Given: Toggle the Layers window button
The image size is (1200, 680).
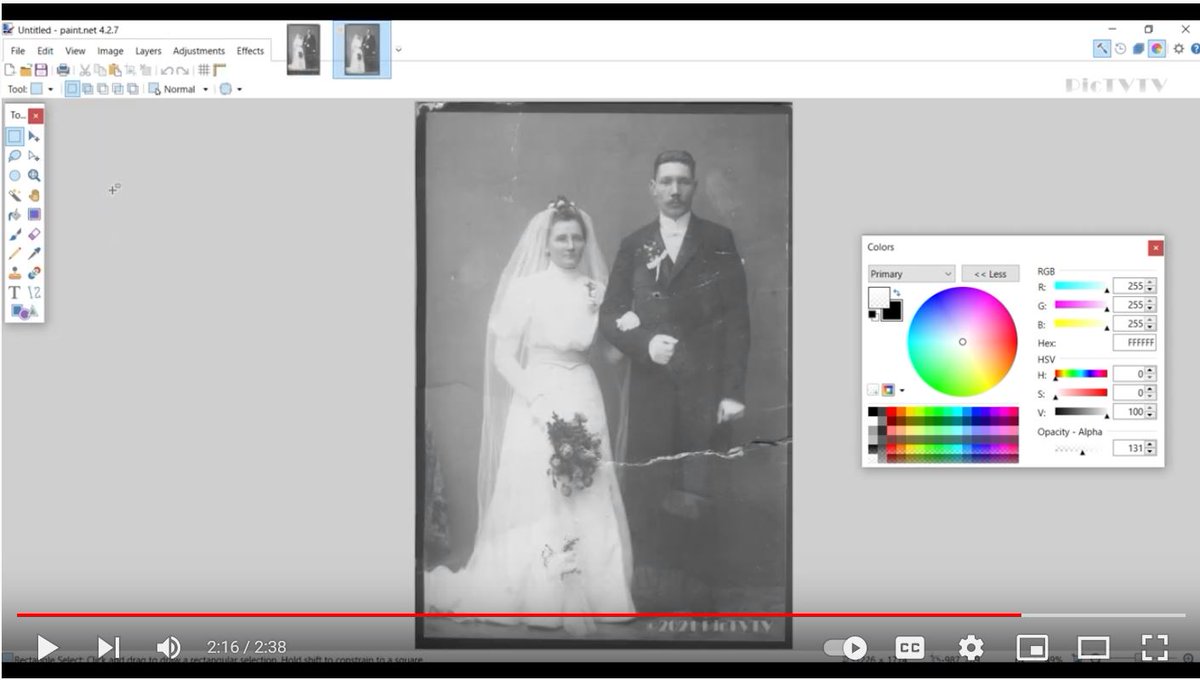Looking at the screenshot, I should pyautogui.click(x=1139, y=48).
